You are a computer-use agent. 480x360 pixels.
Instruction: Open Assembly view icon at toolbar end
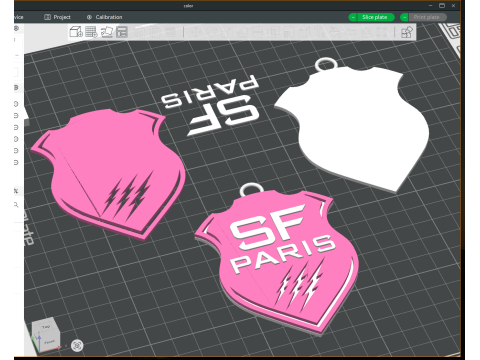[407, 32]
